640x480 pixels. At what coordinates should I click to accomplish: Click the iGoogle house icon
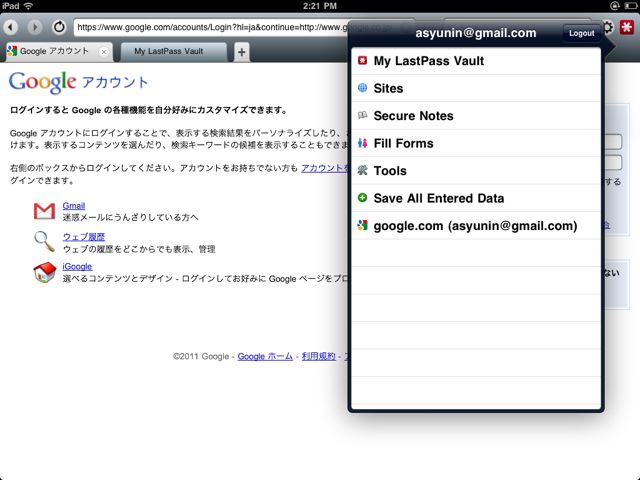(44, 272)
